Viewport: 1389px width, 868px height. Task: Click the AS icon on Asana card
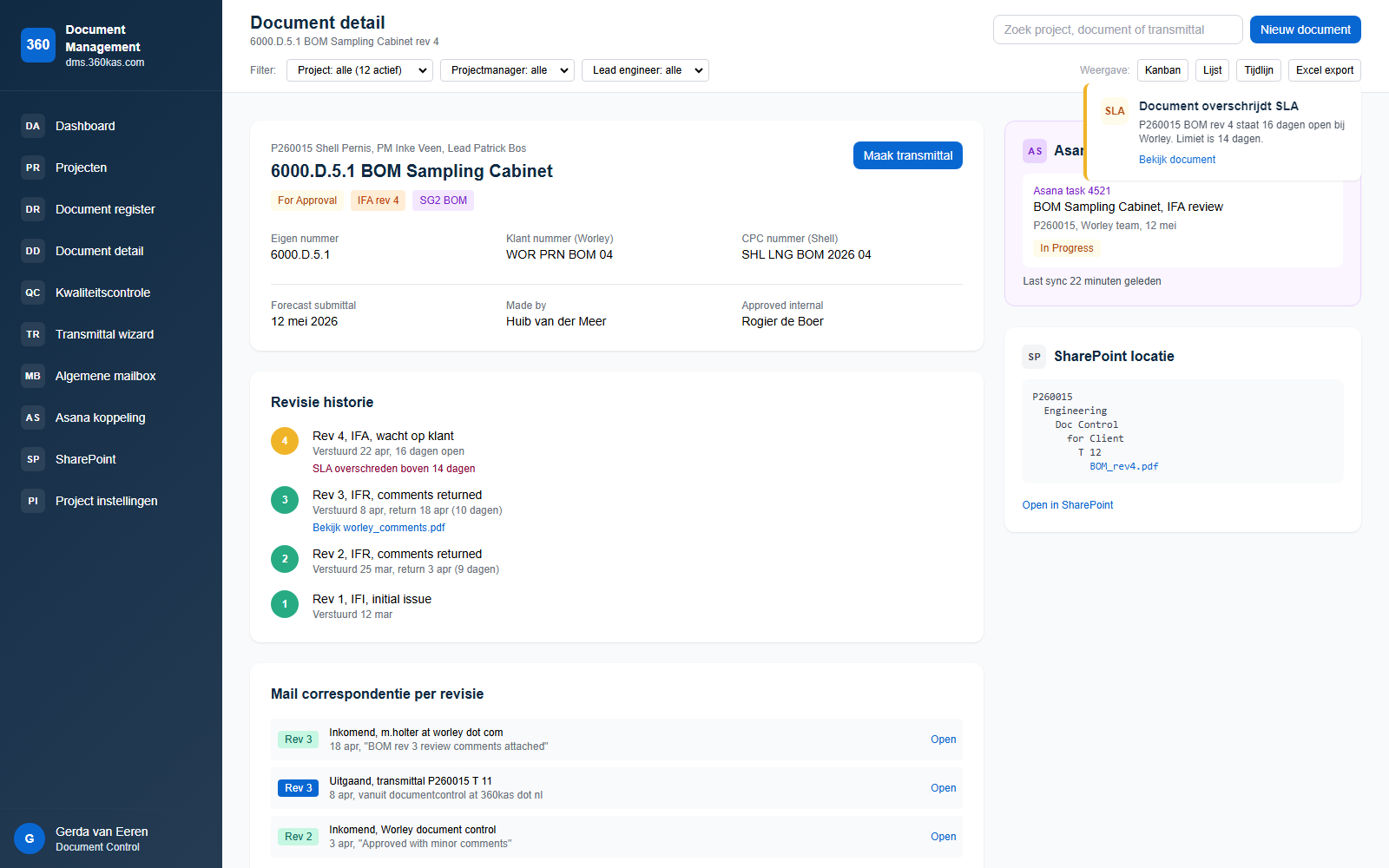1035,151
